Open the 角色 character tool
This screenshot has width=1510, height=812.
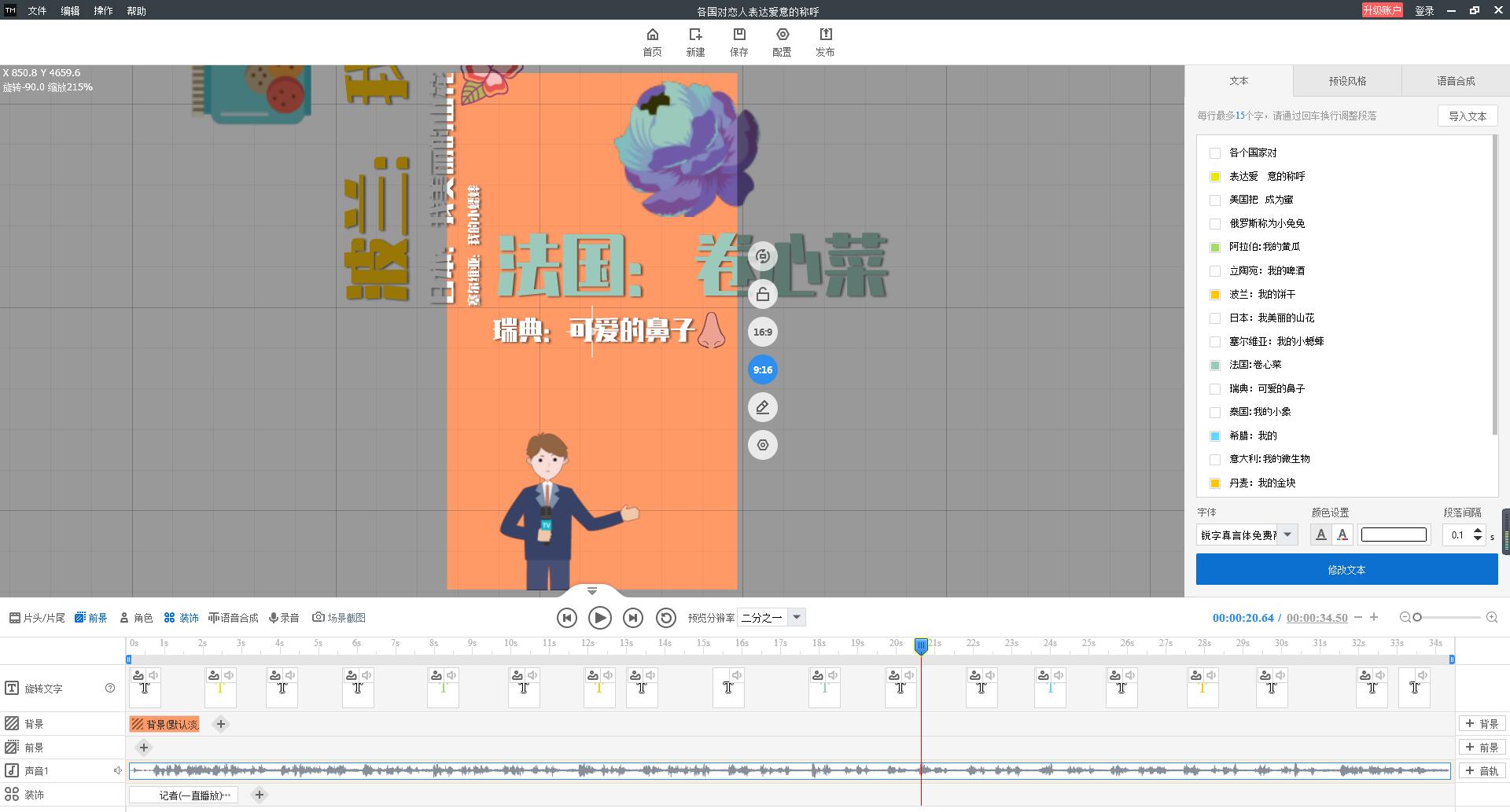(x=136, y=618)
